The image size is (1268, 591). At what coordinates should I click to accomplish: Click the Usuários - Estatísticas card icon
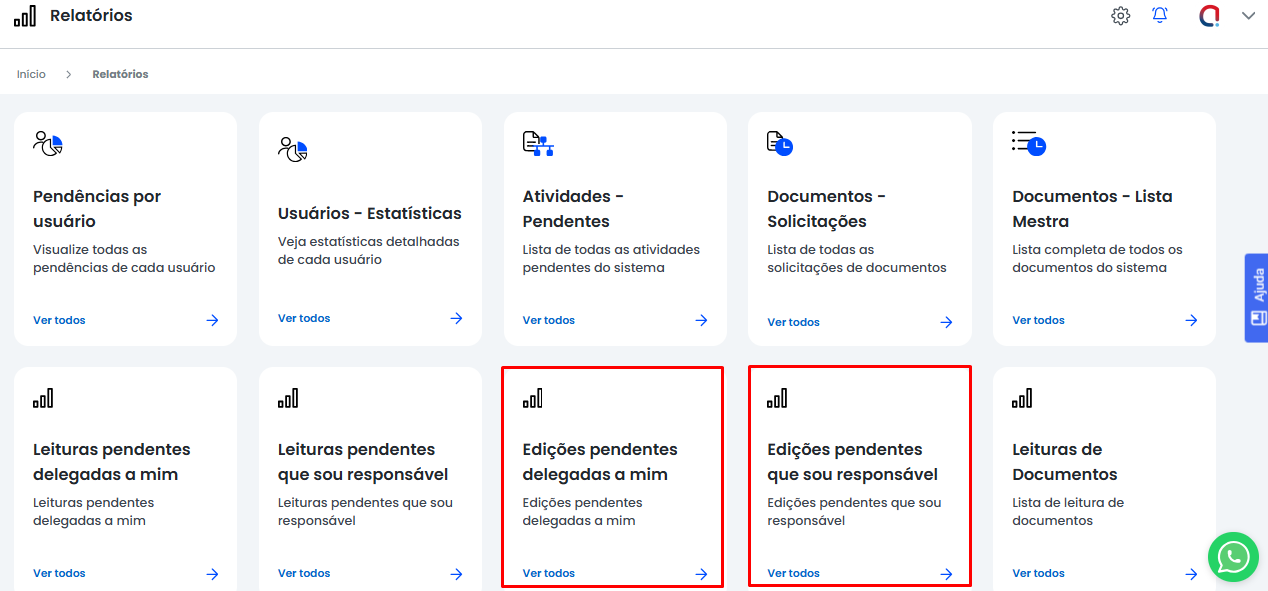click(x=293, y=150)
